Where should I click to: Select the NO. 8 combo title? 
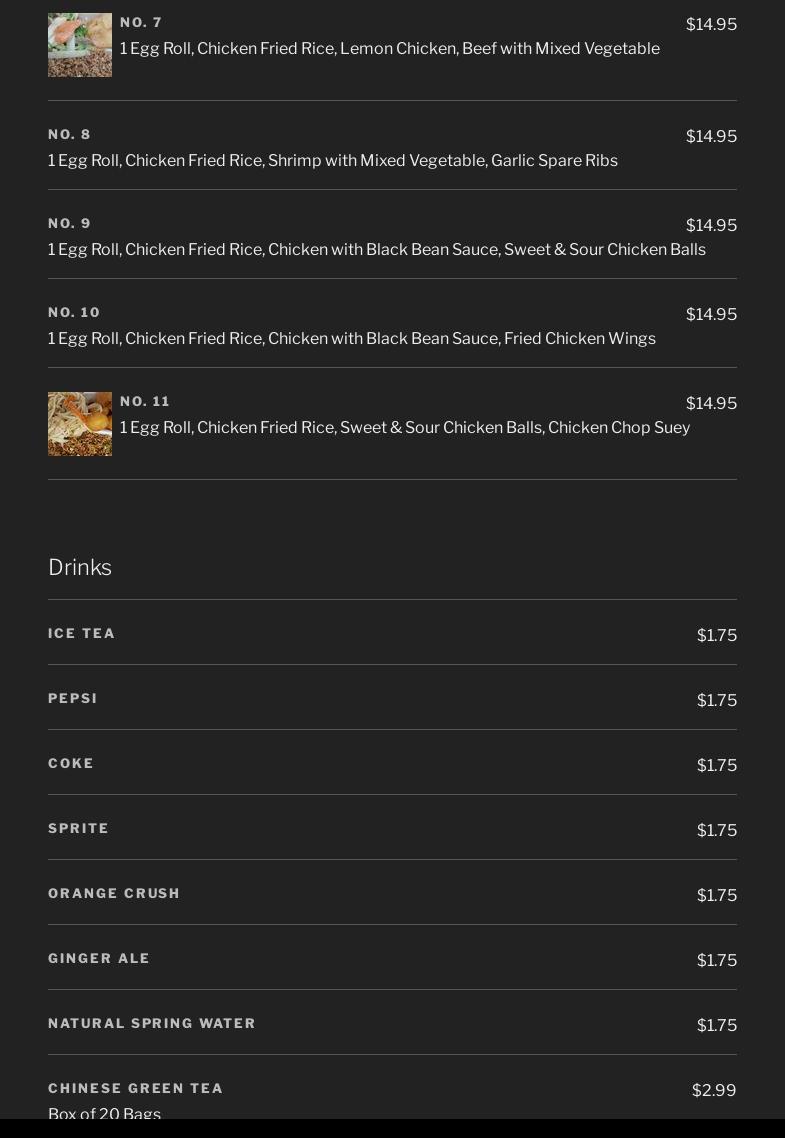click(x=69, y=134)
